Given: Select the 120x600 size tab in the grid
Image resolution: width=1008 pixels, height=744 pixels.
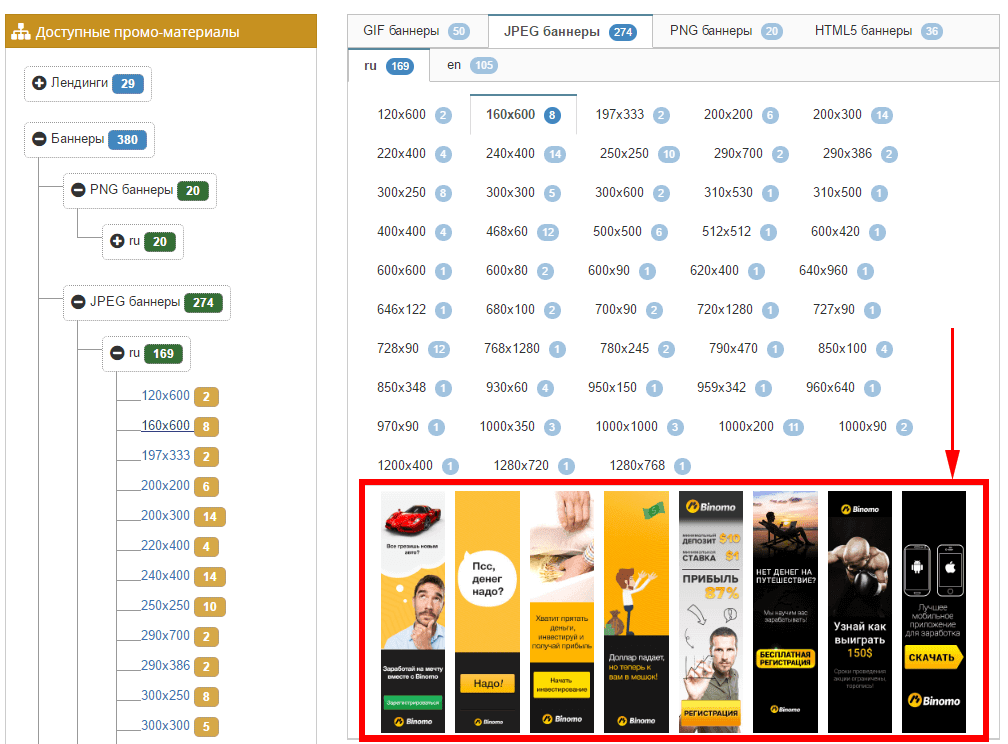Looking at the screenshot, I should [x=414, y=115].
